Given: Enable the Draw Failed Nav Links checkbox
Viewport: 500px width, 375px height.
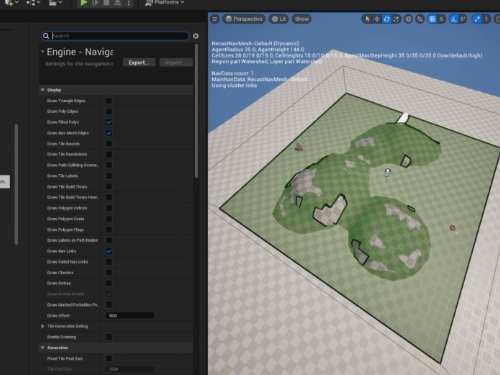Looking at the screenshot, I should pos(109,262).
